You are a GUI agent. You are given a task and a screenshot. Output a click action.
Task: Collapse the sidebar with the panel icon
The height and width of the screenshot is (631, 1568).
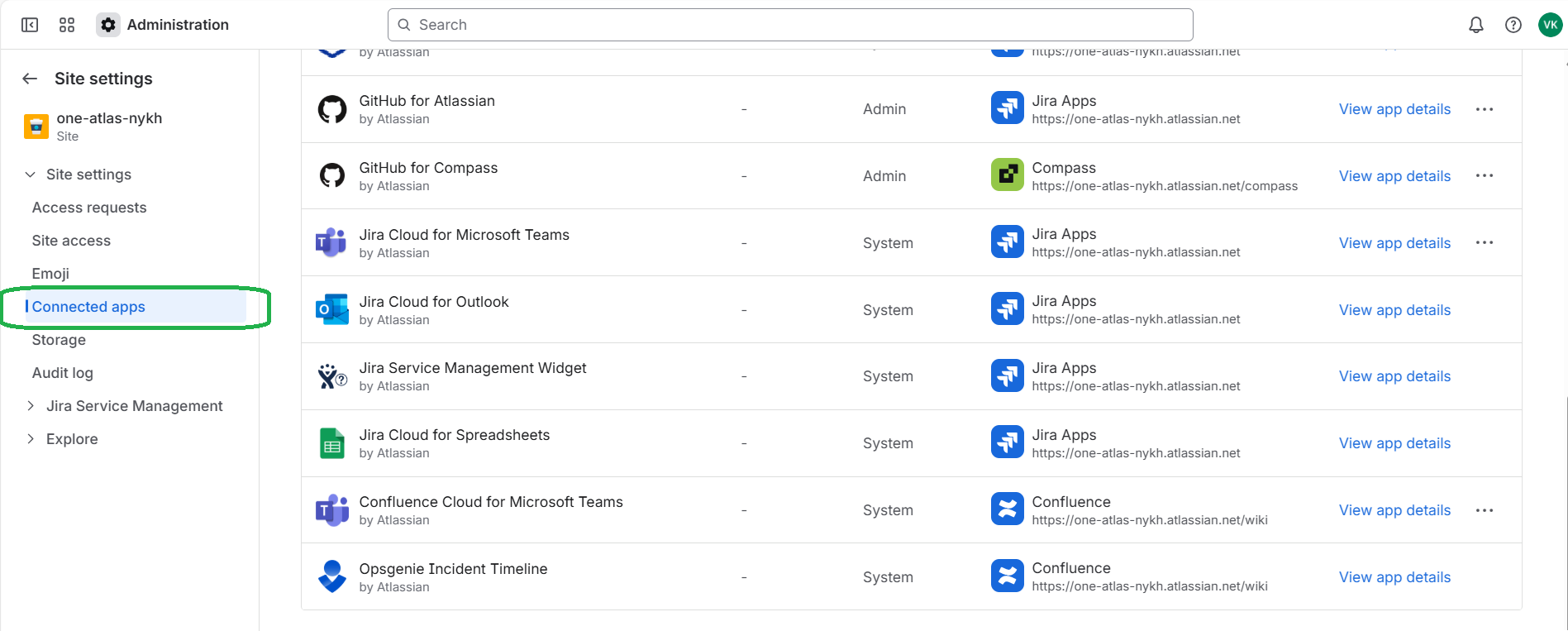30,25
